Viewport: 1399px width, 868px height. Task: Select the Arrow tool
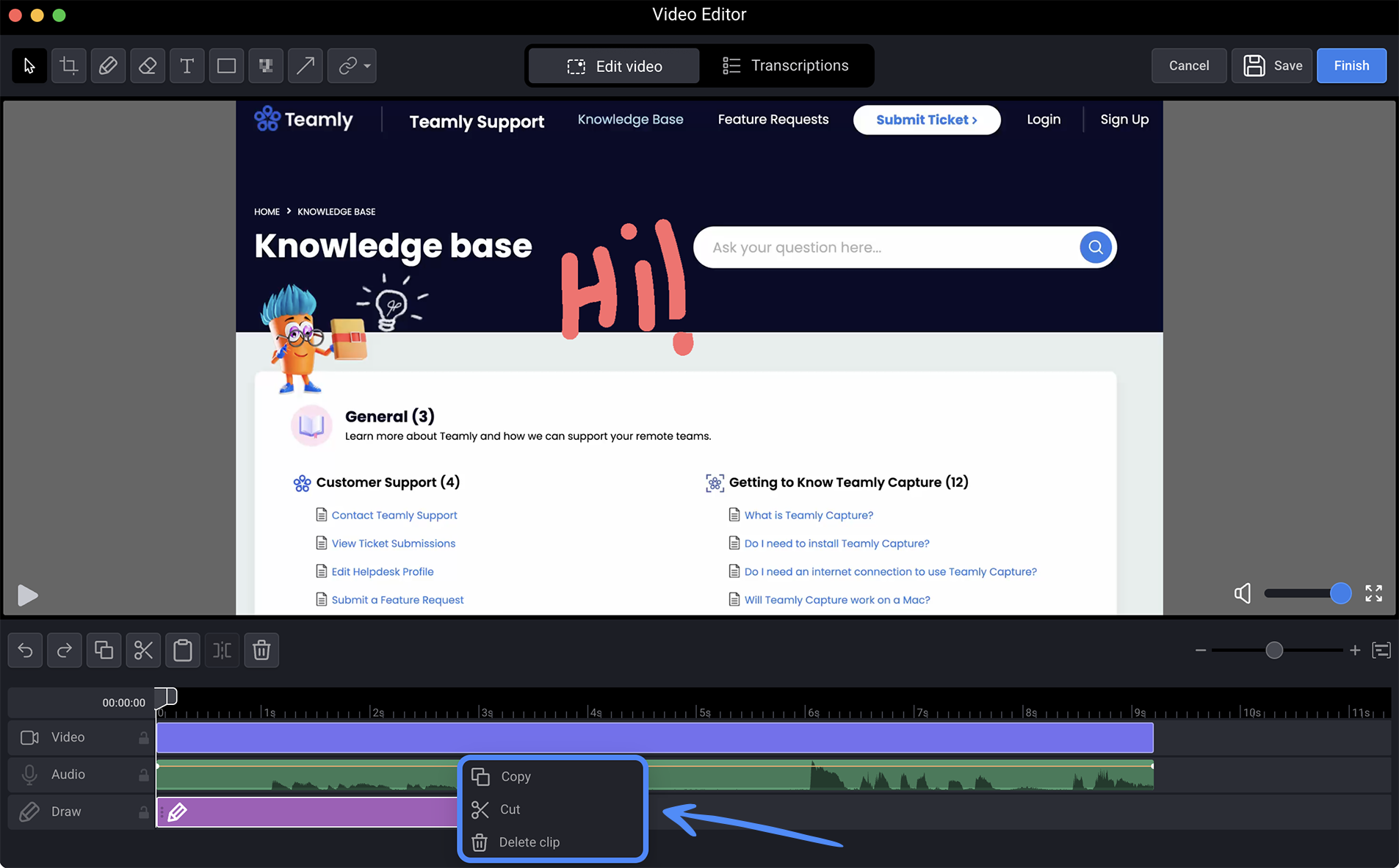click(306, 66)
